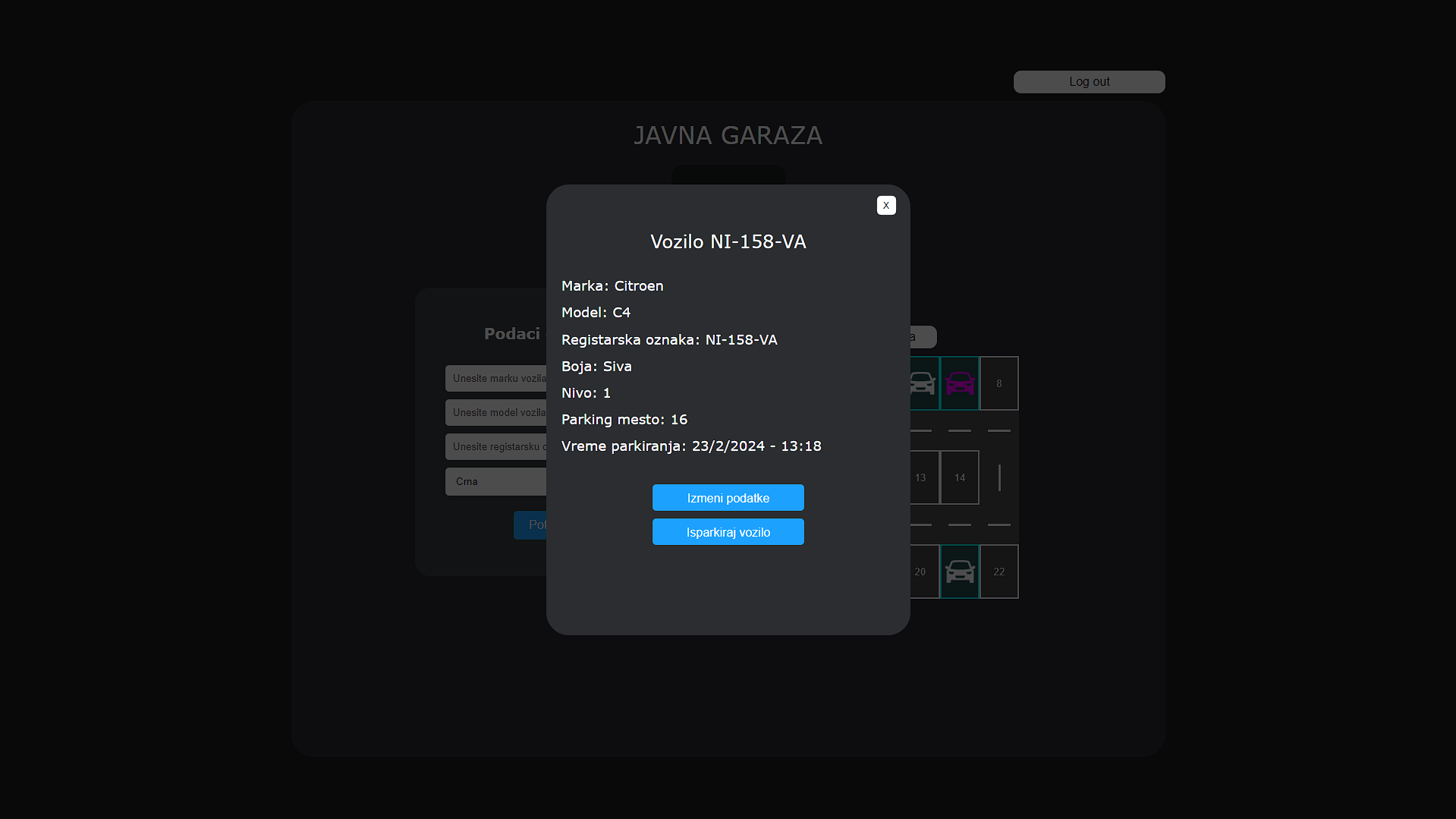Click the Vreme parkiranja timestamp line
This screenshot has width=1456, height=819.
click(691, 446)
